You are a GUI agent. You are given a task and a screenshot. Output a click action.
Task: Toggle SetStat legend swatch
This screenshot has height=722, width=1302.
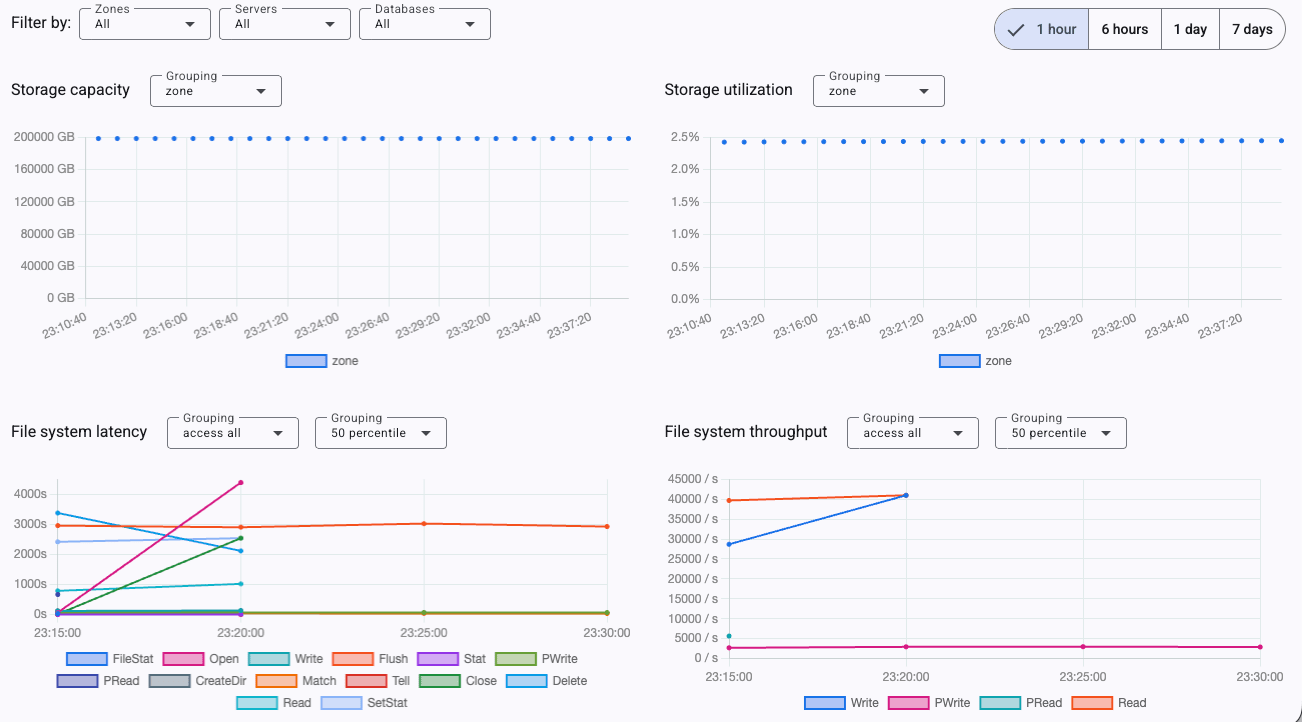point(340,703)
